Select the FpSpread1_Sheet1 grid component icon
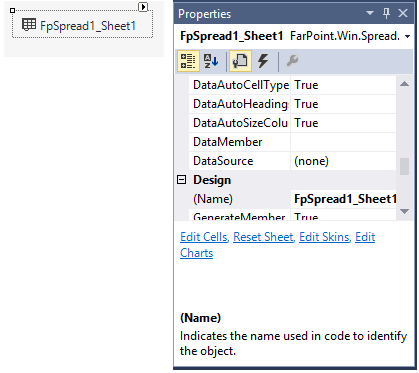 29,25
